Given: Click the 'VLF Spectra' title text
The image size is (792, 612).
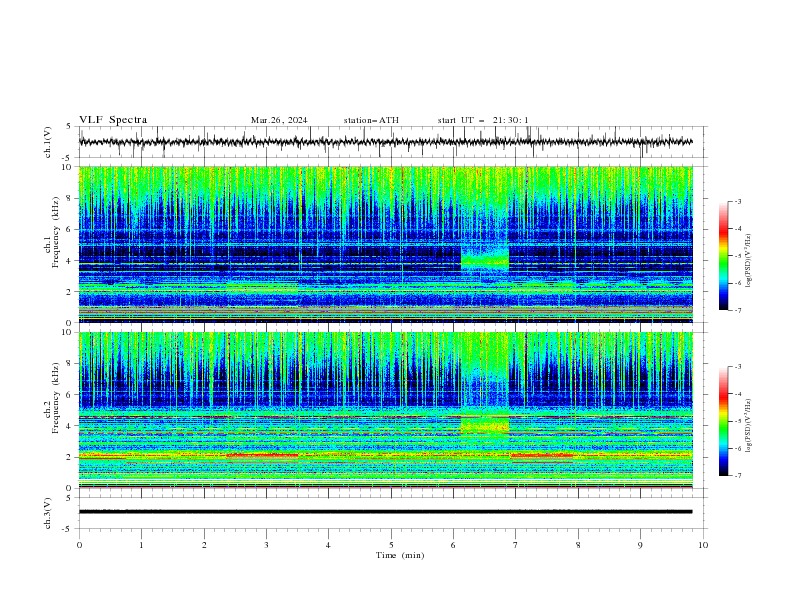Looking at the screenshot, I should 113,120.
